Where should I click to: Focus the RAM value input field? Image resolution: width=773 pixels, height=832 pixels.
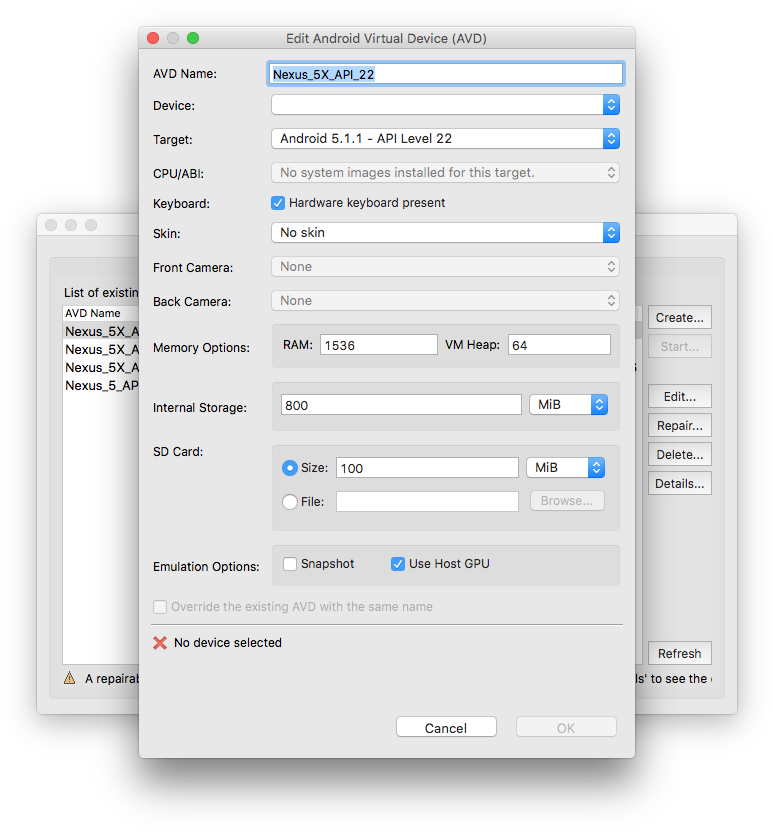click(379, 345)
